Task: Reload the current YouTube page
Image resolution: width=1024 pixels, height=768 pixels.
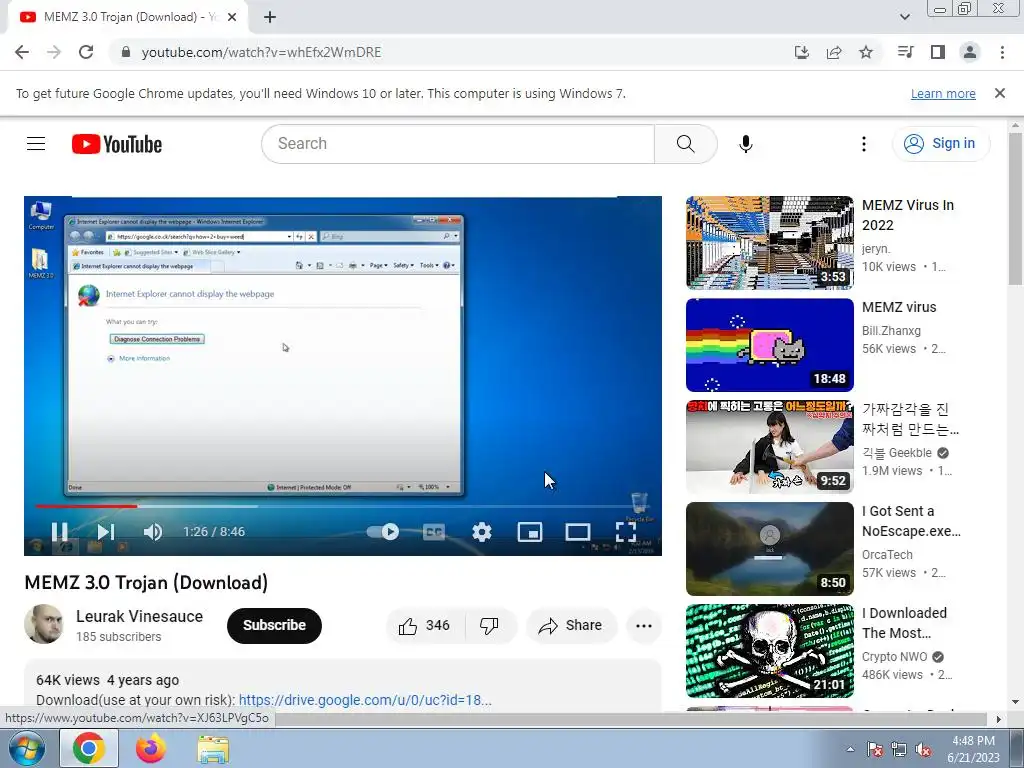Action: click(86, 52)
